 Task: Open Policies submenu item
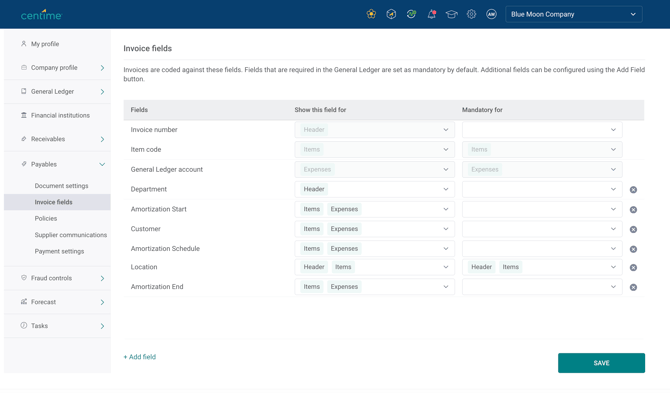coord(46,218)
